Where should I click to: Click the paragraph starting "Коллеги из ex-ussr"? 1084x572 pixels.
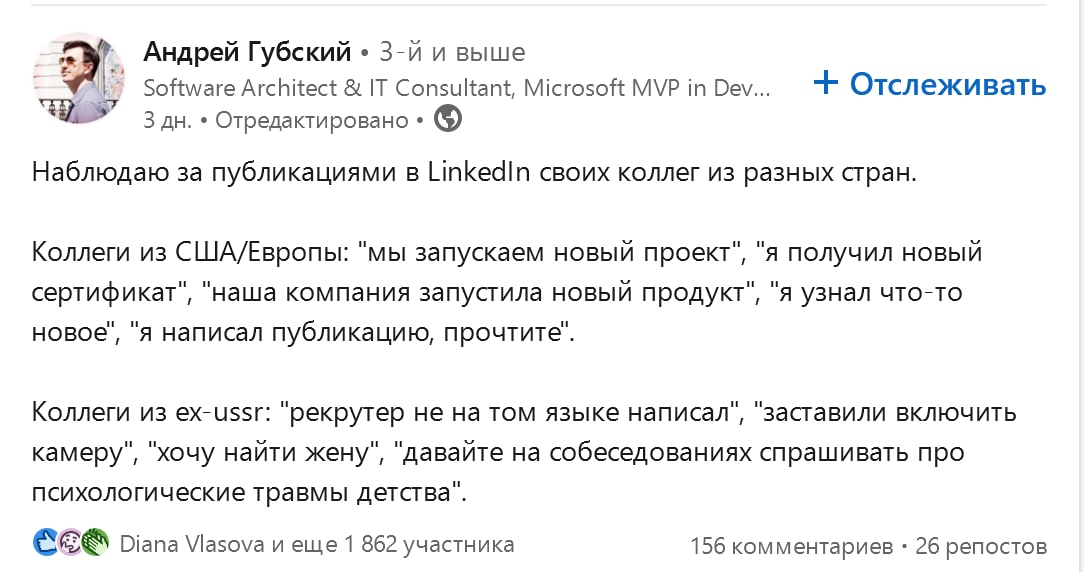[x=510, y=452]
